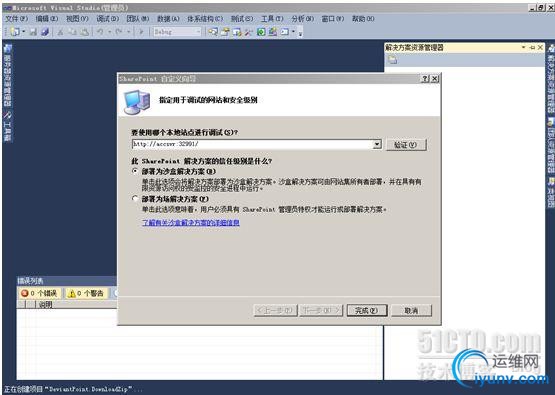This screenshot has height=395, width=555.
Task: Click the Solution Explorer panel's toolbar icon
Action: tap(393, 60)
